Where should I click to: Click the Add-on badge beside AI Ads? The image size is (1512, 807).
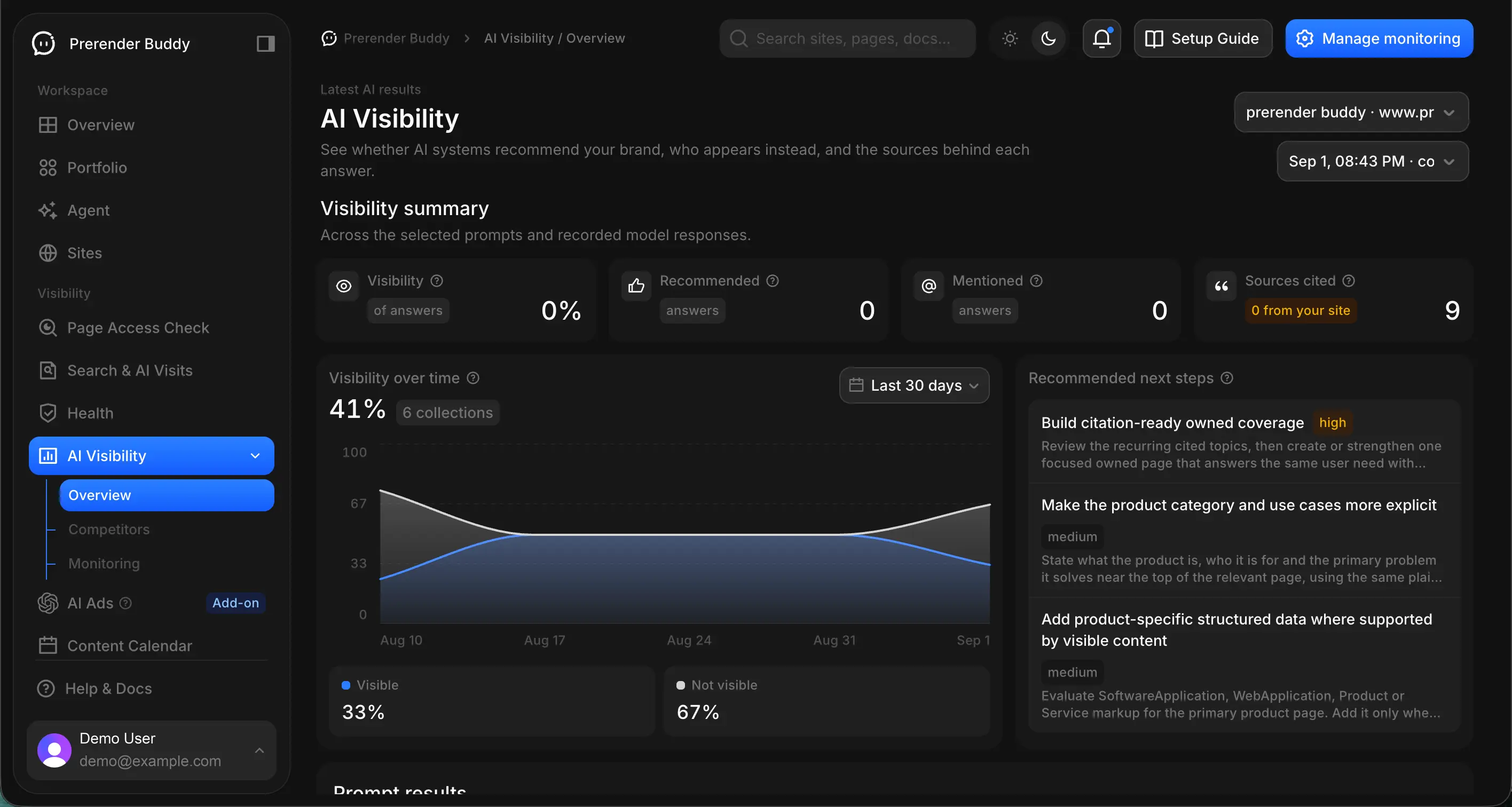click(x=235, y=603)
